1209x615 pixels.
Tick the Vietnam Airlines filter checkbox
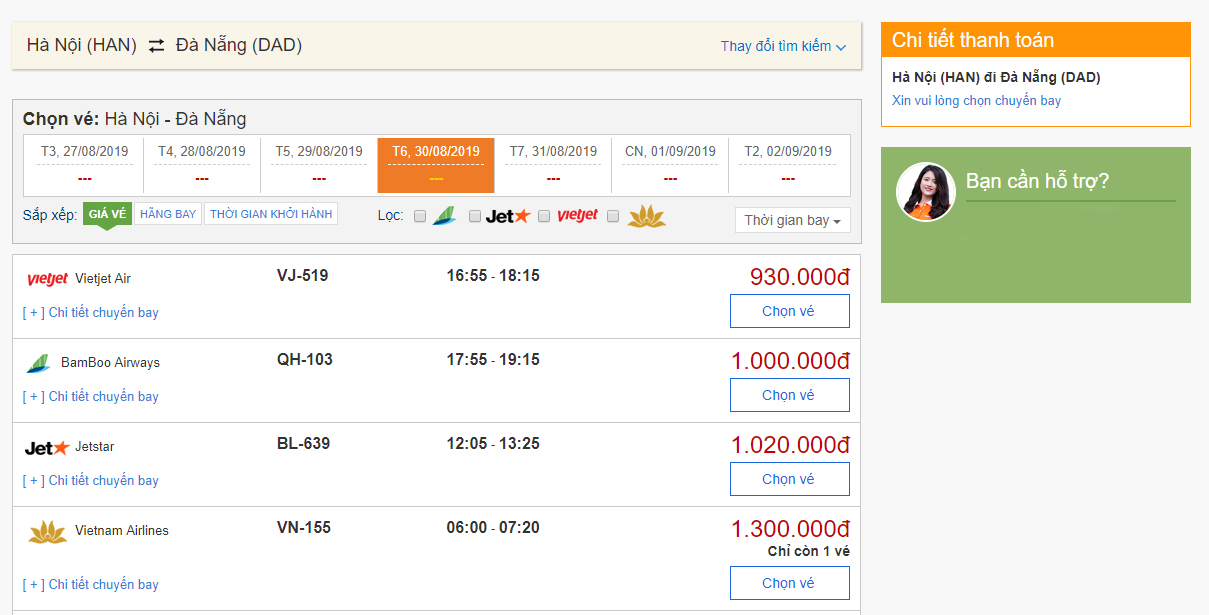click(613, 216)
